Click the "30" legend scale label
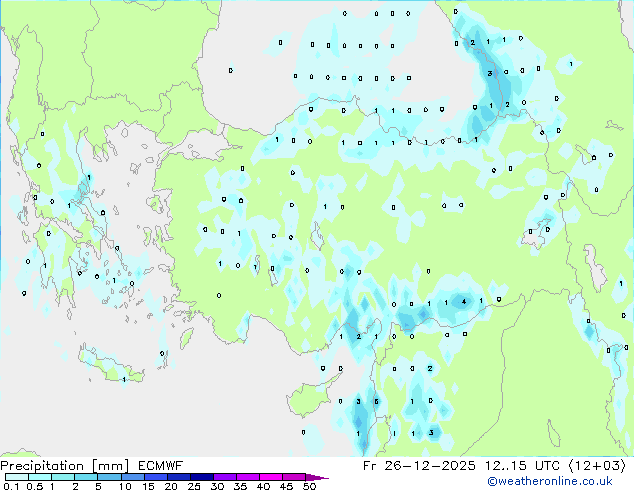This screenshot has height=490, width=634. [x=218, y=486]
